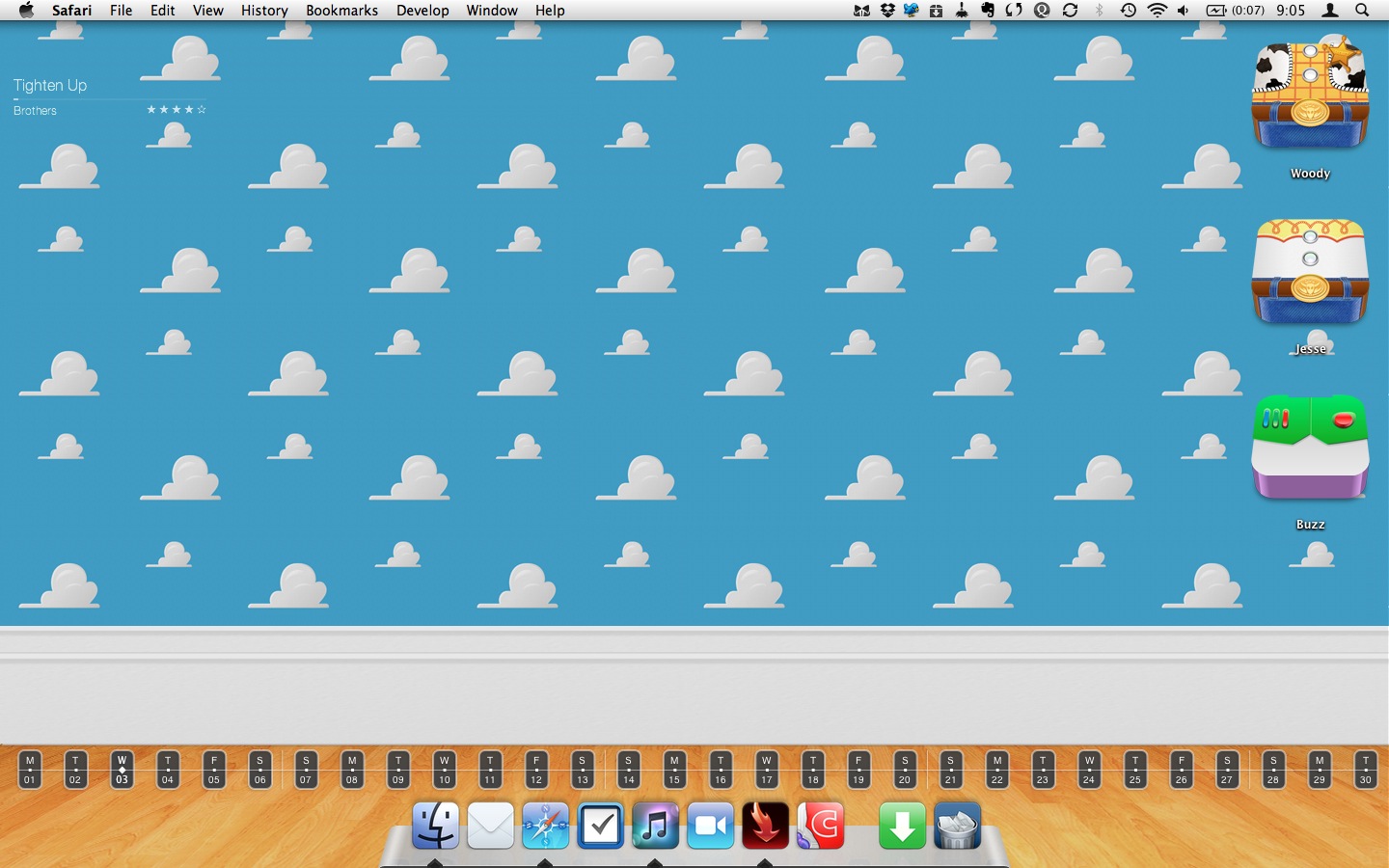Image resolution: width=1389 pixels, height=868 pixels.
Task: Open the Apple menu
Action: [26, 11]
